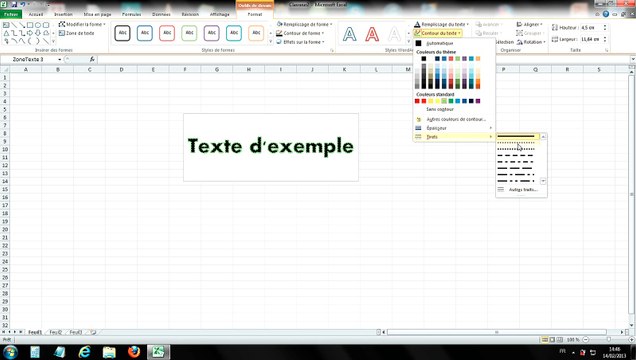
Task: Click the highlighted Contour du texte dropdown
Action: click(437, 33)
